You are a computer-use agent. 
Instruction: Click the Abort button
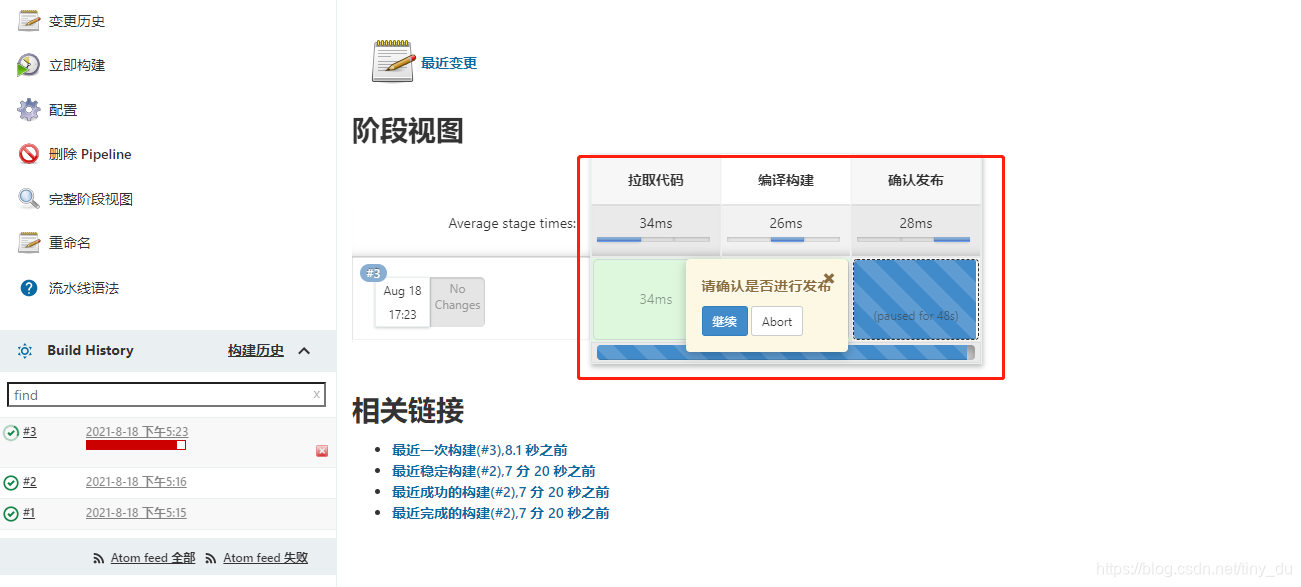coord(777,321)
